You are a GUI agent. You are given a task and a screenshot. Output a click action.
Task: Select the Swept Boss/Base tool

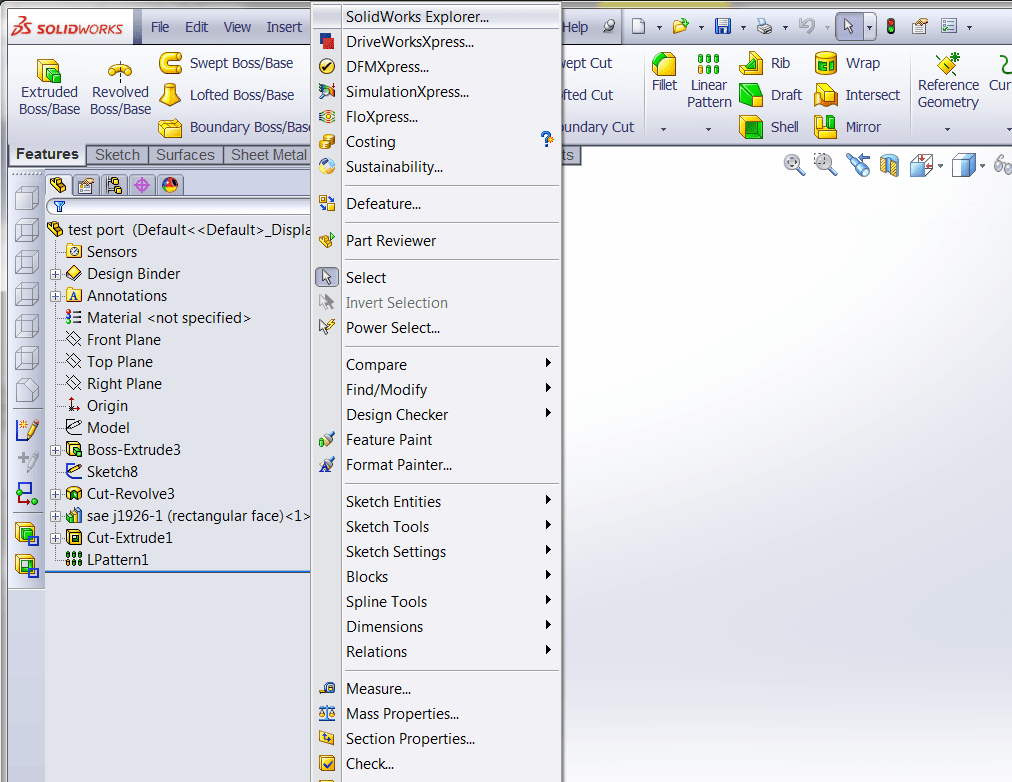click(x=226, y=63)
